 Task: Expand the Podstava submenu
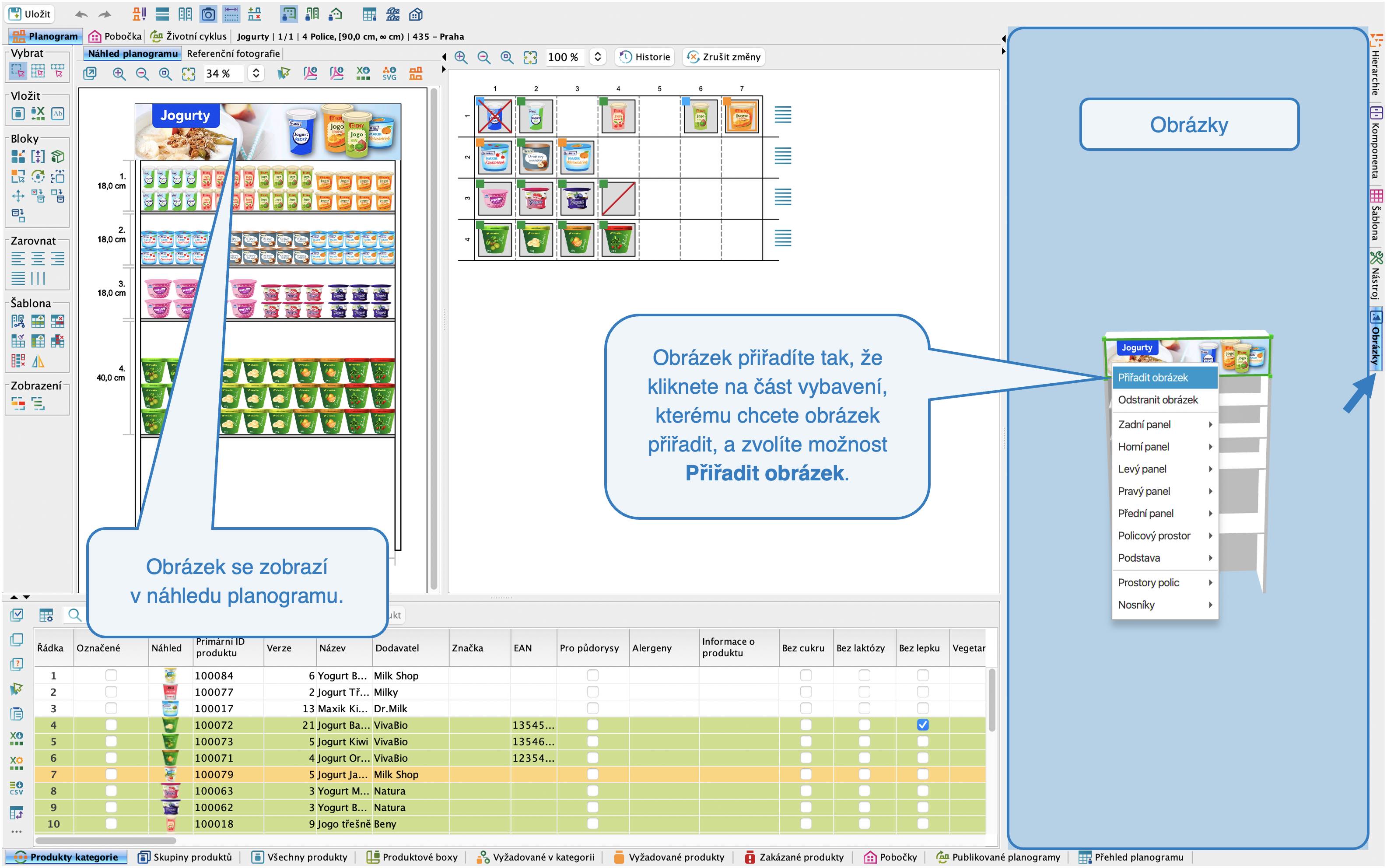point(1164,558)
